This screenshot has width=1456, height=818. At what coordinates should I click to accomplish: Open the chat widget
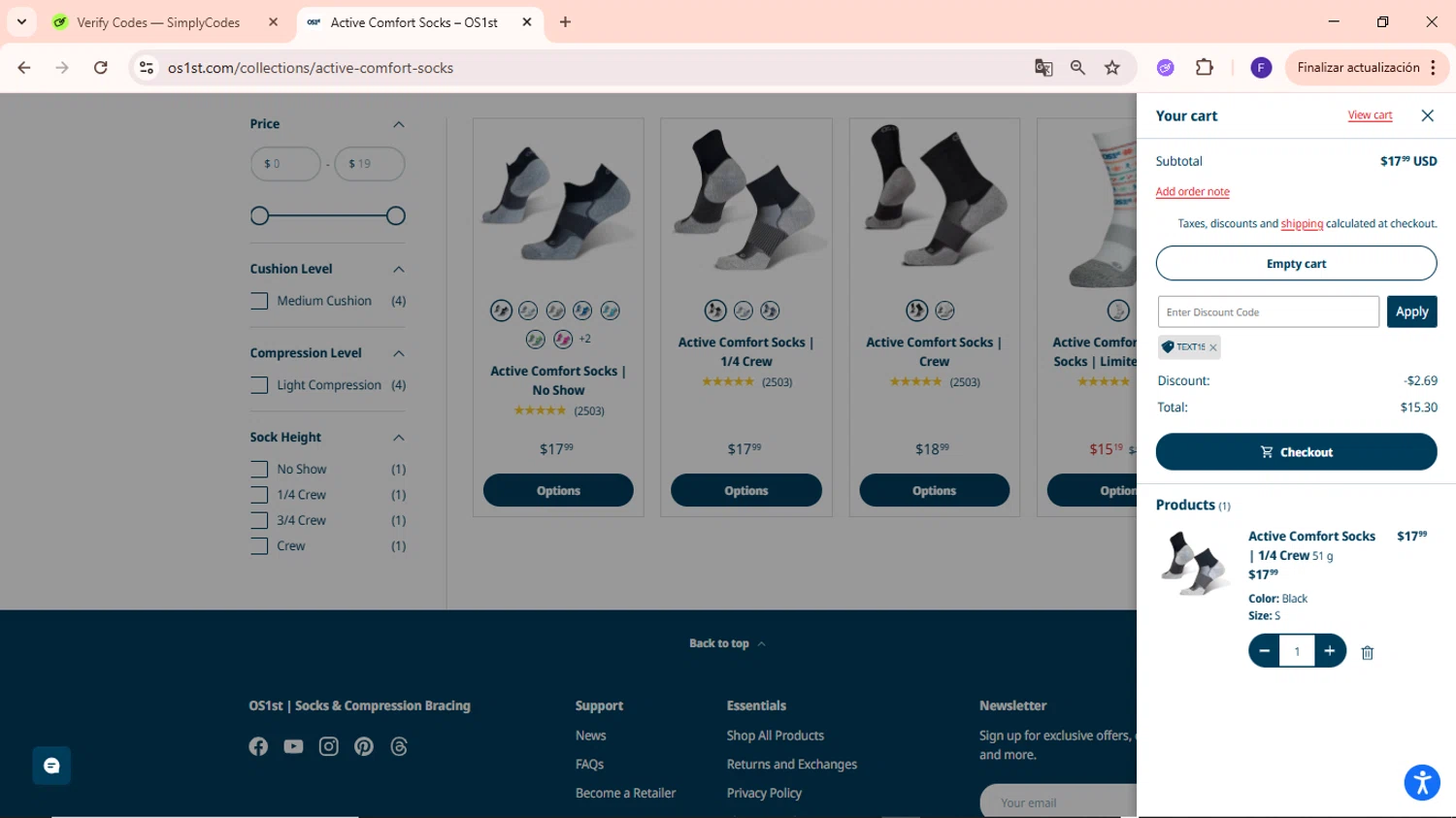(x=51, y=766)
